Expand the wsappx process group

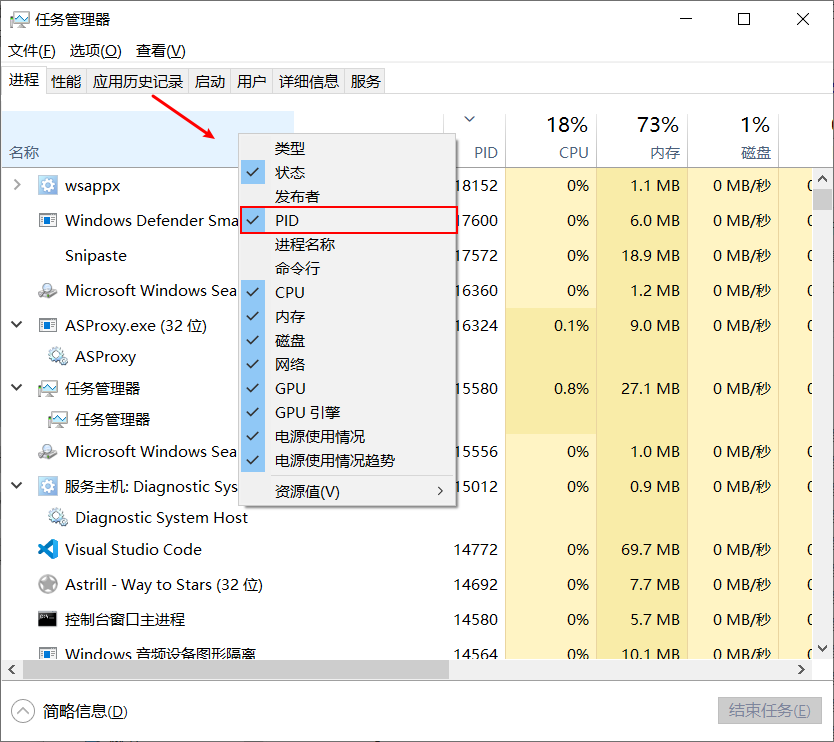click(17, 185)
